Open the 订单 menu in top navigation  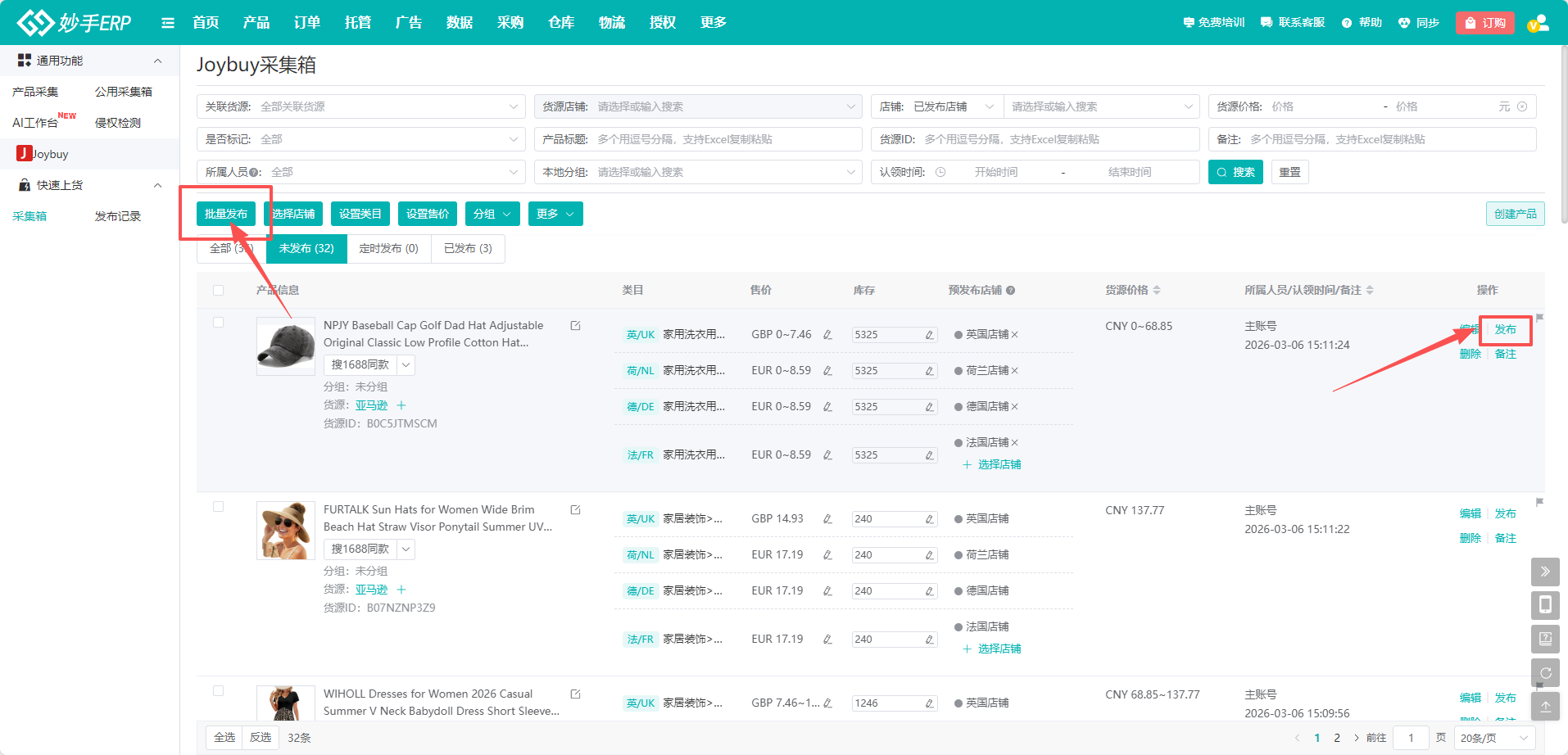(x=306, y=23)
